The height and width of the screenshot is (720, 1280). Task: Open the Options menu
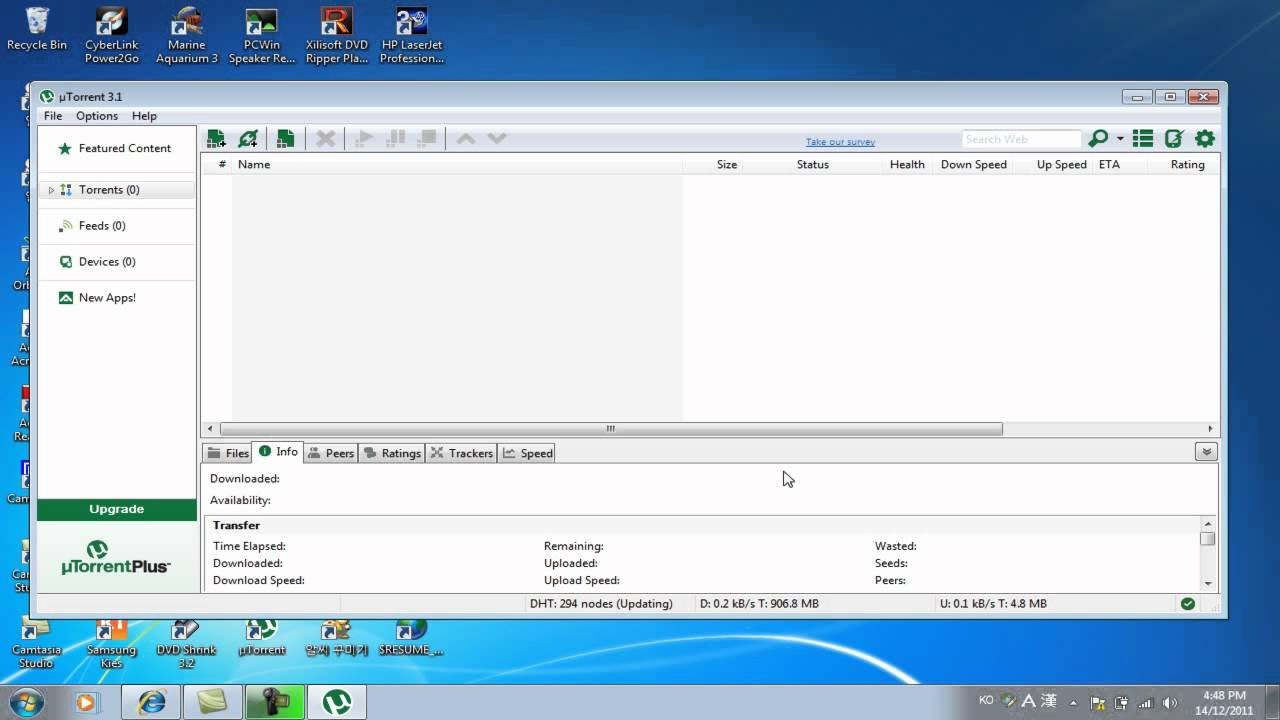pyautogui.click(x=97, y=116)
